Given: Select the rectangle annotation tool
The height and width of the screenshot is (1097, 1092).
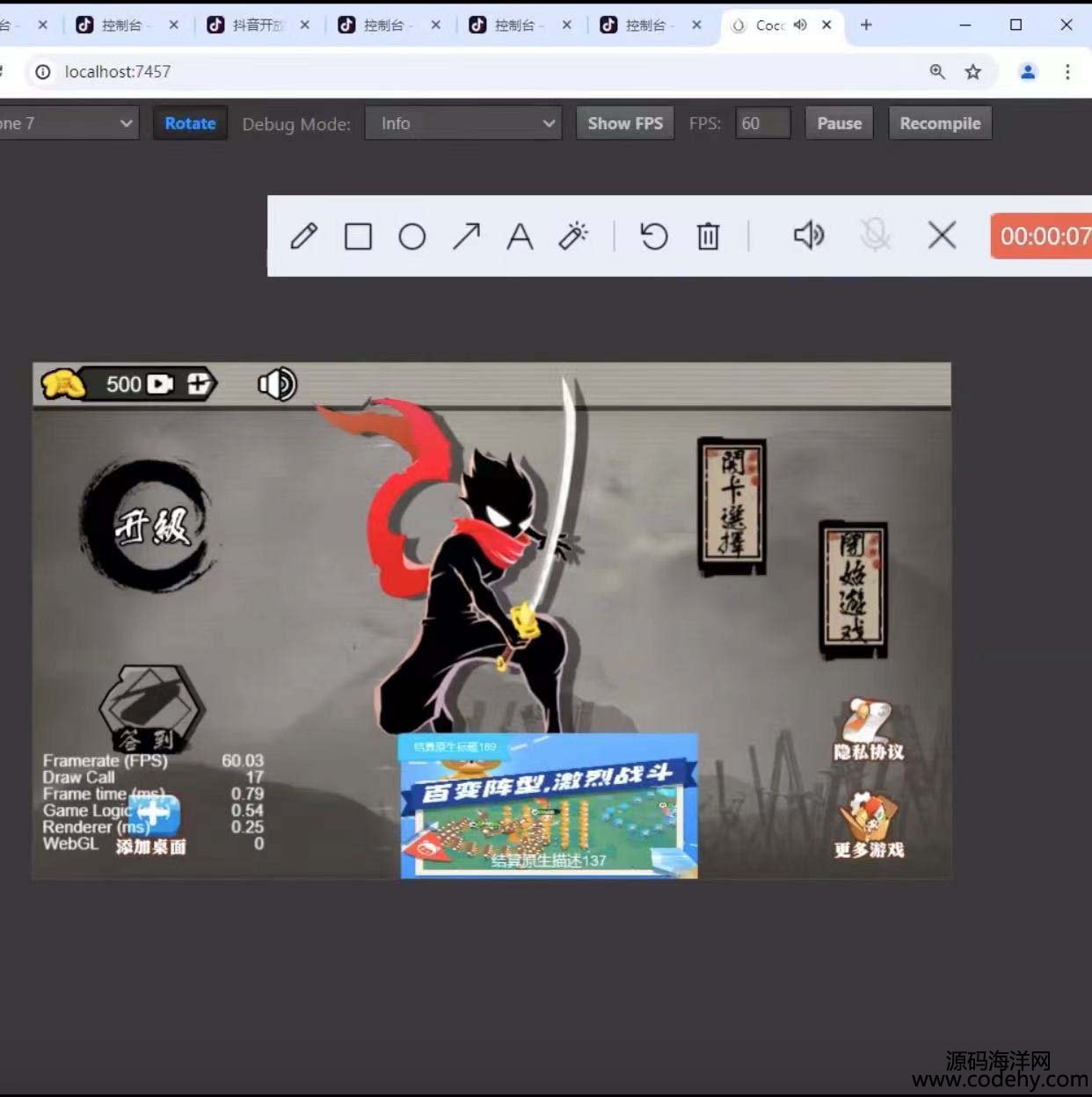Looking at the screenshot, I should [x=358, y=236].
